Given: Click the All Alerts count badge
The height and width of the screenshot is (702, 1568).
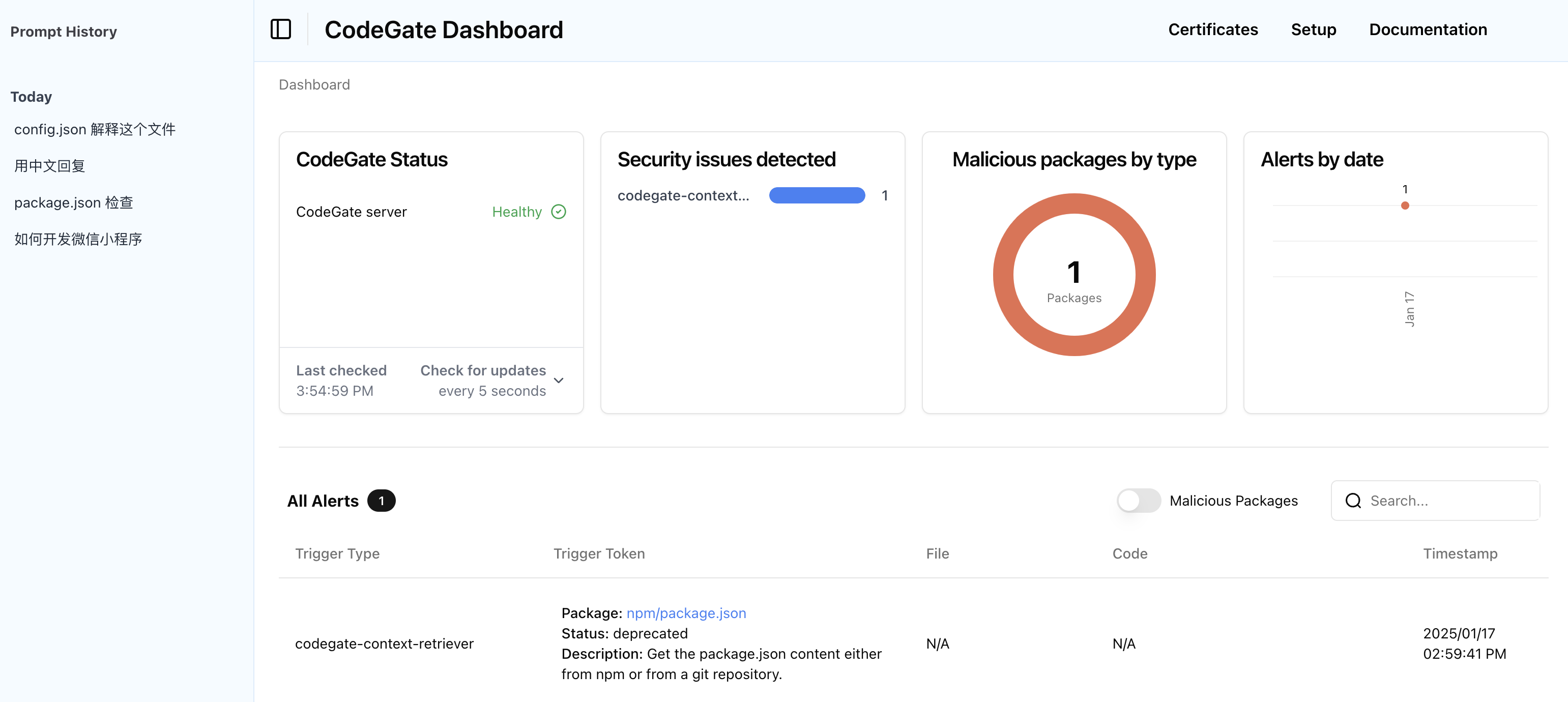Looking at the screenshot, I should (381, 501).
